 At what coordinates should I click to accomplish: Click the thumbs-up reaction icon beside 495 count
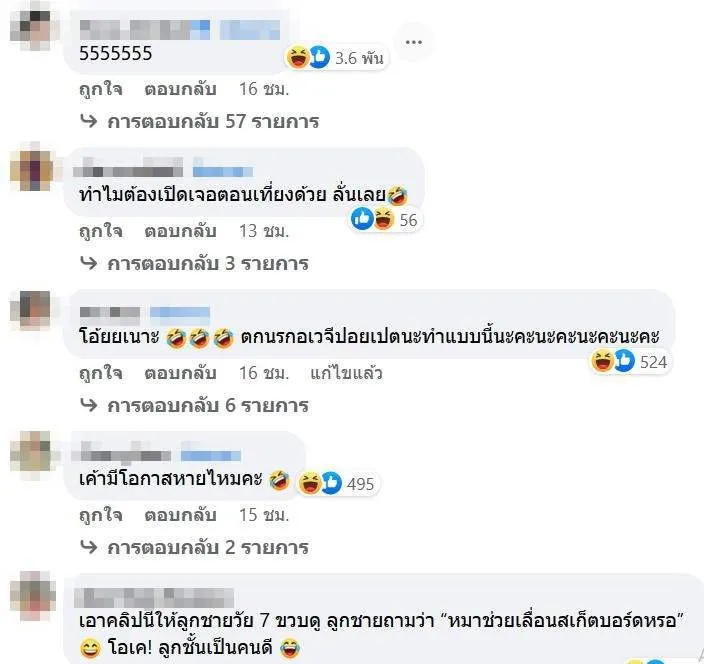click(x=331, y=483)
